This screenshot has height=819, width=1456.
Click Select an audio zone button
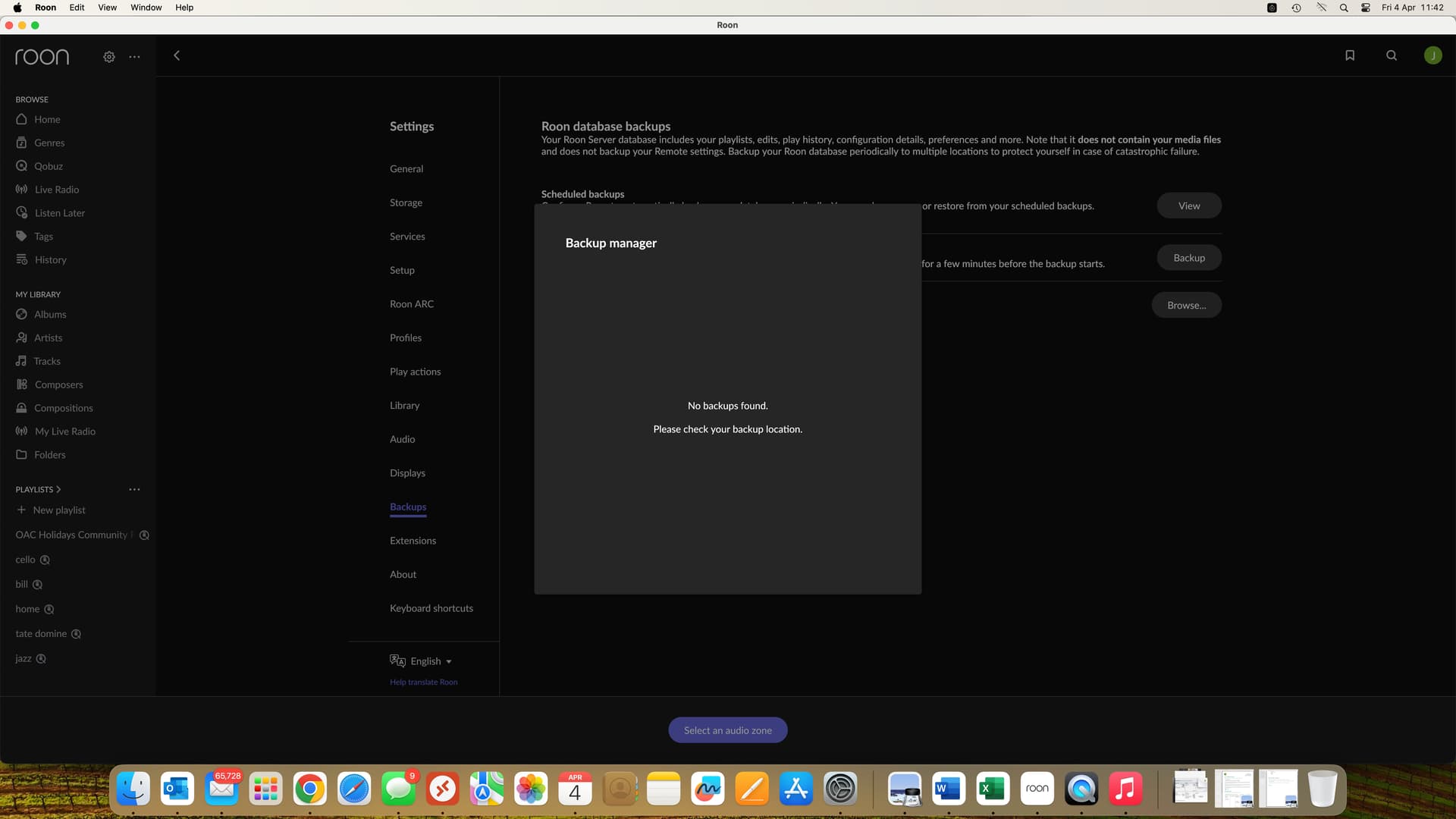[728, 730]
